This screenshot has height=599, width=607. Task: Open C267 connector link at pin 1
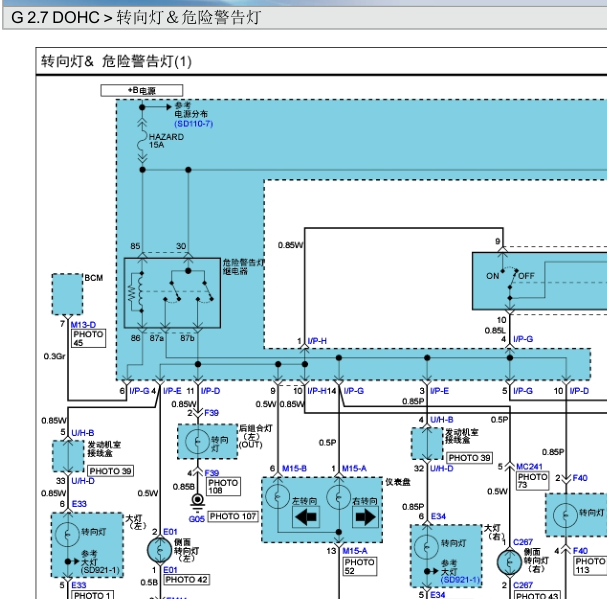(523, 542)
